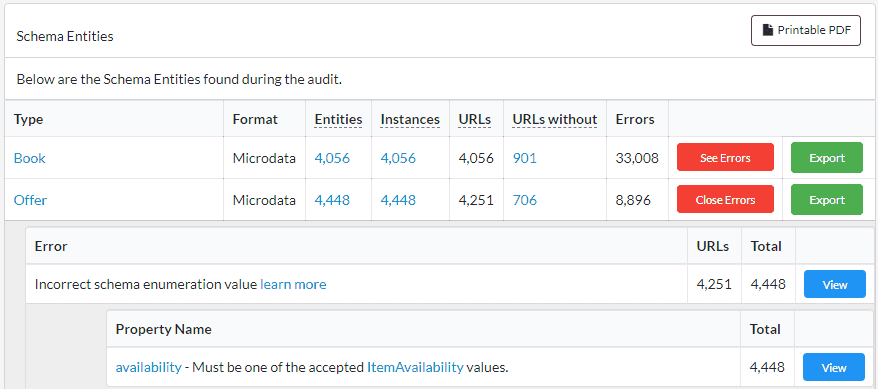Select enumeration error Total value 4,448

[768, 284]
